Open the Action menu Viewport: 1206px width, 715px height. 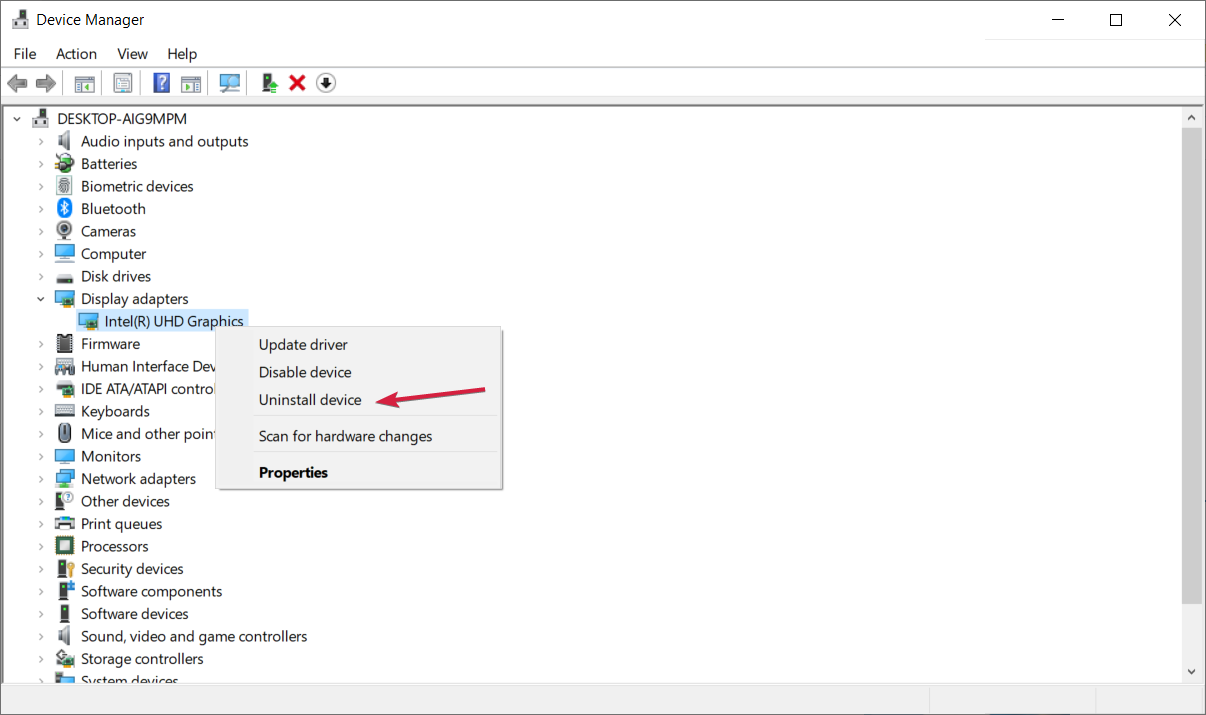pyautogui.click(x=77, y=54)
